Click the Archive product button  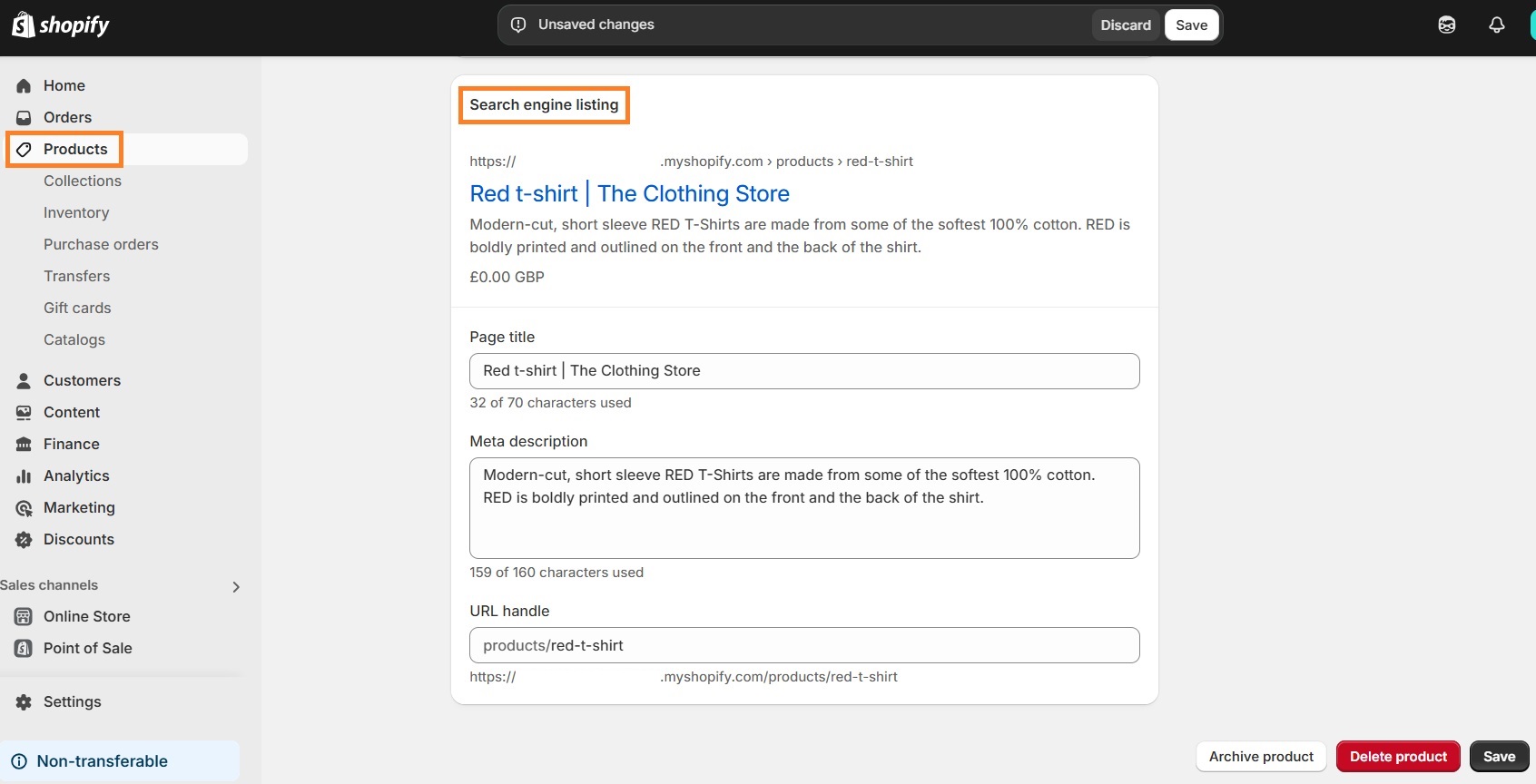point(1261,757)
